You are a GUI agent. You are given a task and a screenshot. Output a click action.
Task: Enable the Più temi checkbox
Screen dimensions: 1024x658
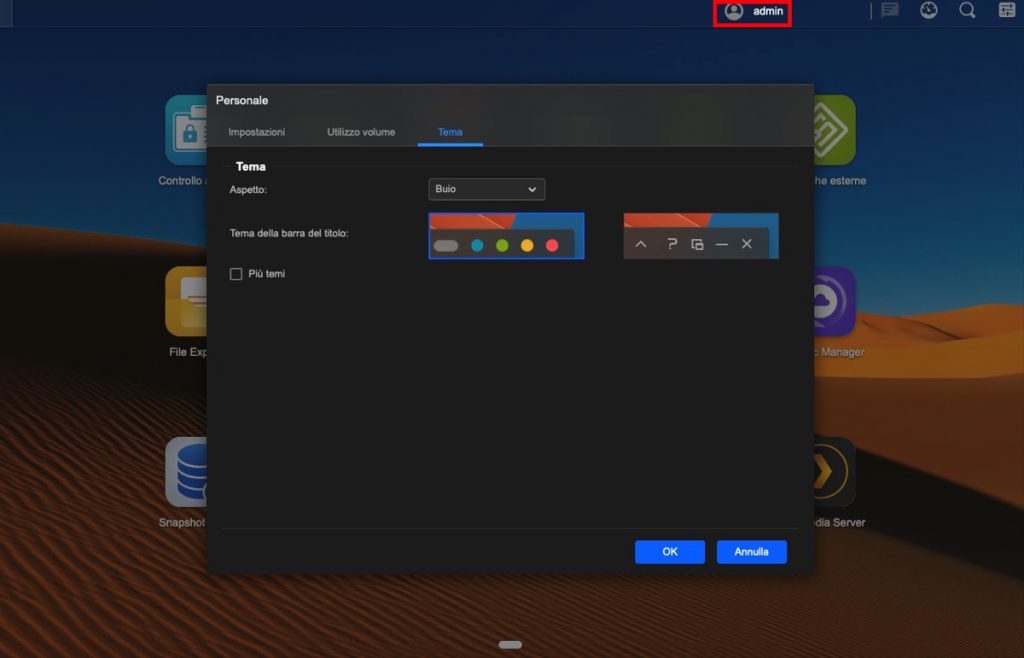(236, 274)
